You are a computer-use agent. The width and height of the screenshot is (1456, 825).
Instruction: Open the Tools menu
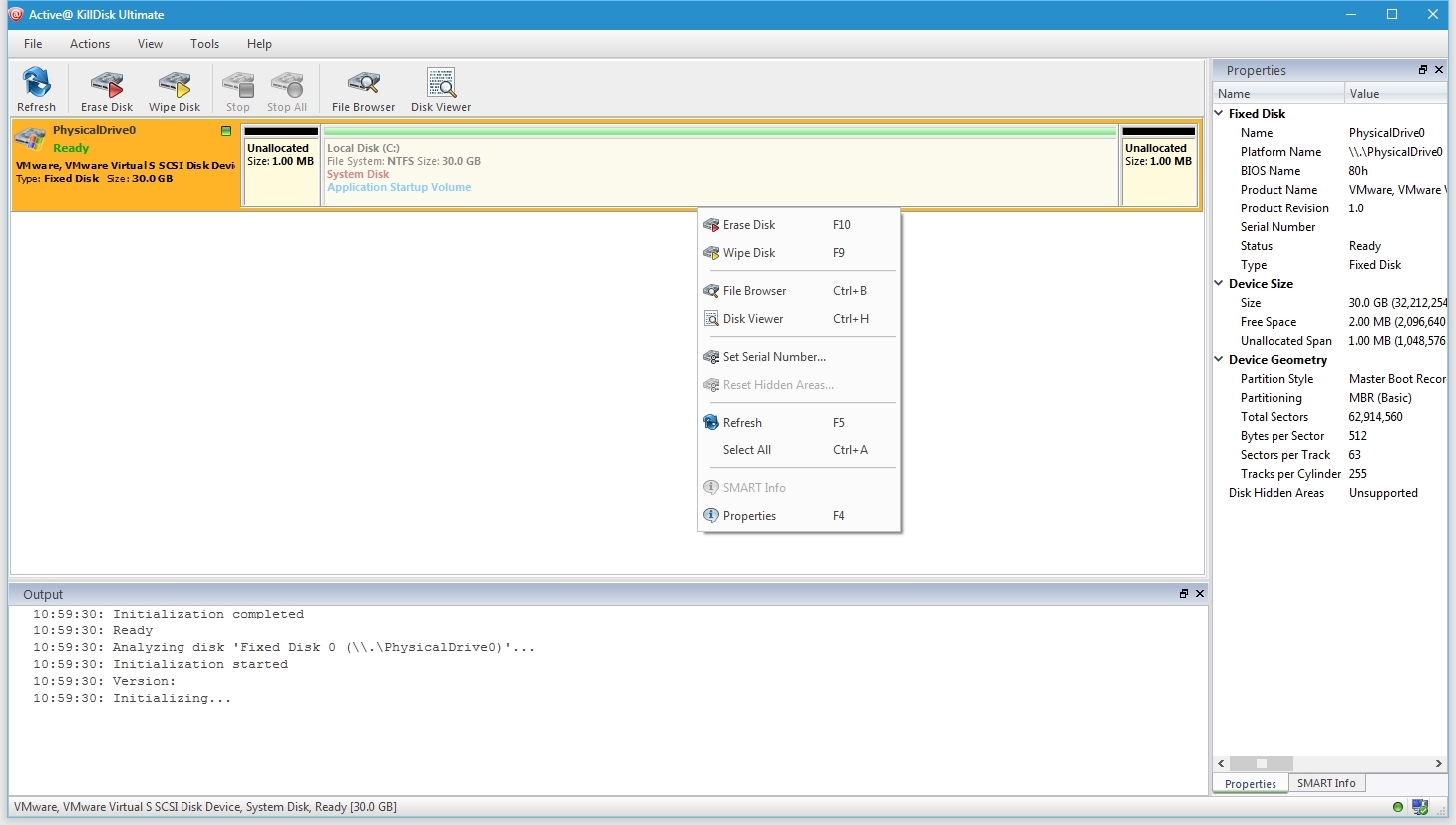click(204, 44)
